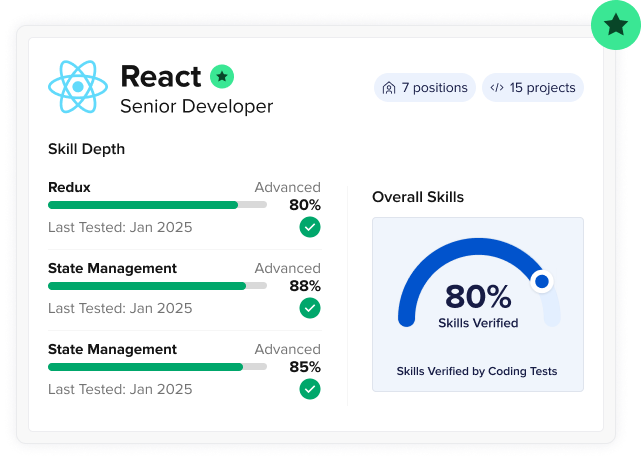This screenshot has width=641, height=460.
Task: Click the Redux progress bar
Action: pos(157,205)
